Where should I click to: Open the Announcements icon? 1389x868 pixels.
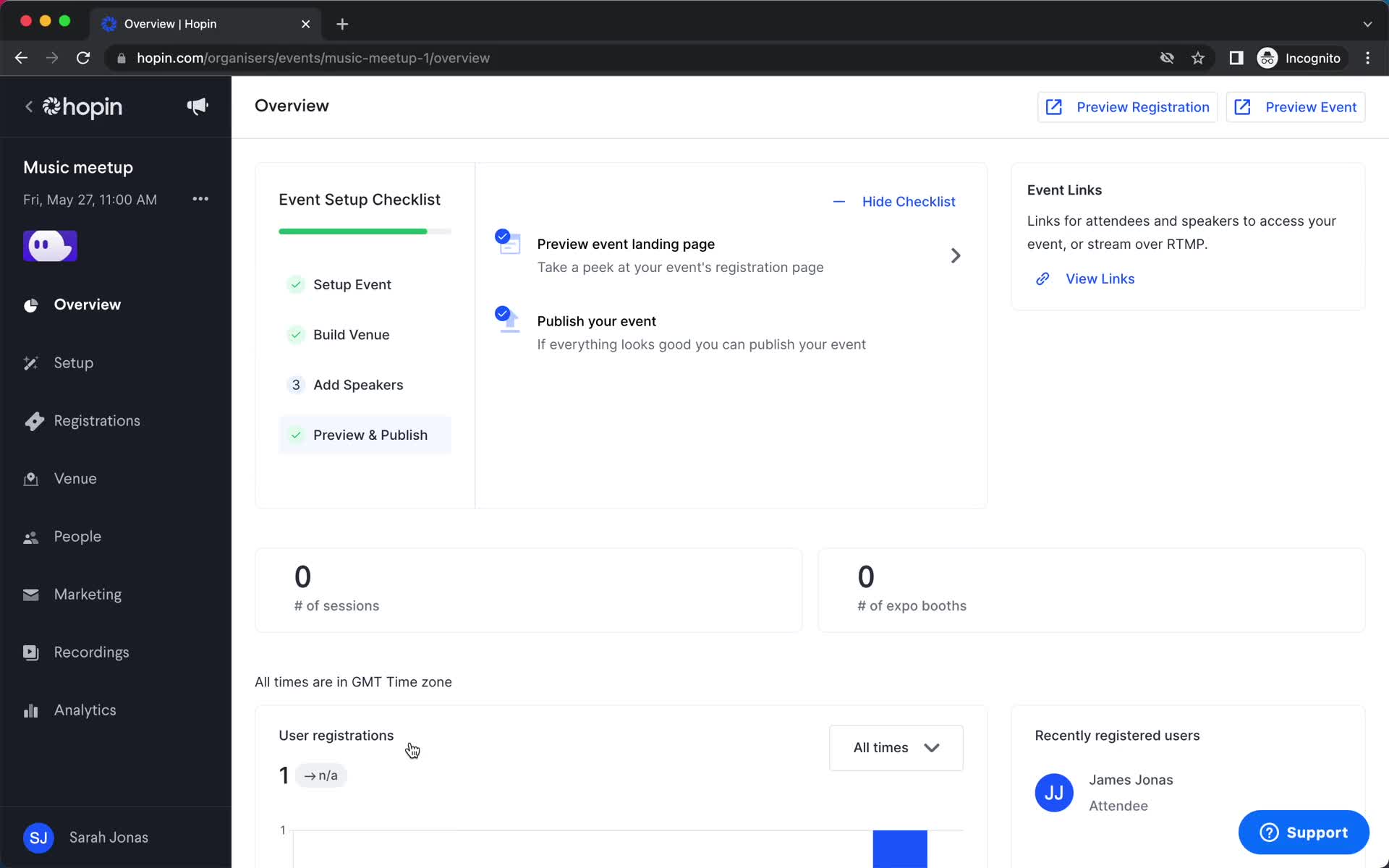tap(198, 106)
